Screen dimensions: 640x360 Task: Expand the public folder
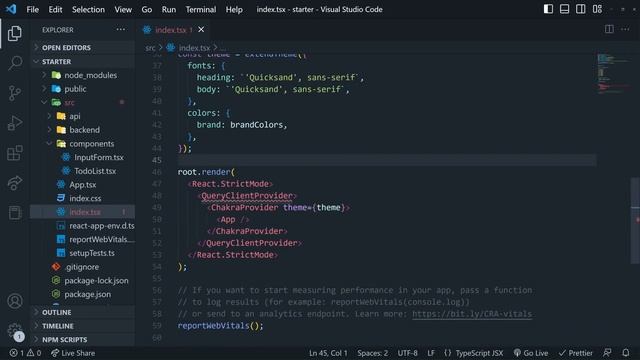click(83, 89)
